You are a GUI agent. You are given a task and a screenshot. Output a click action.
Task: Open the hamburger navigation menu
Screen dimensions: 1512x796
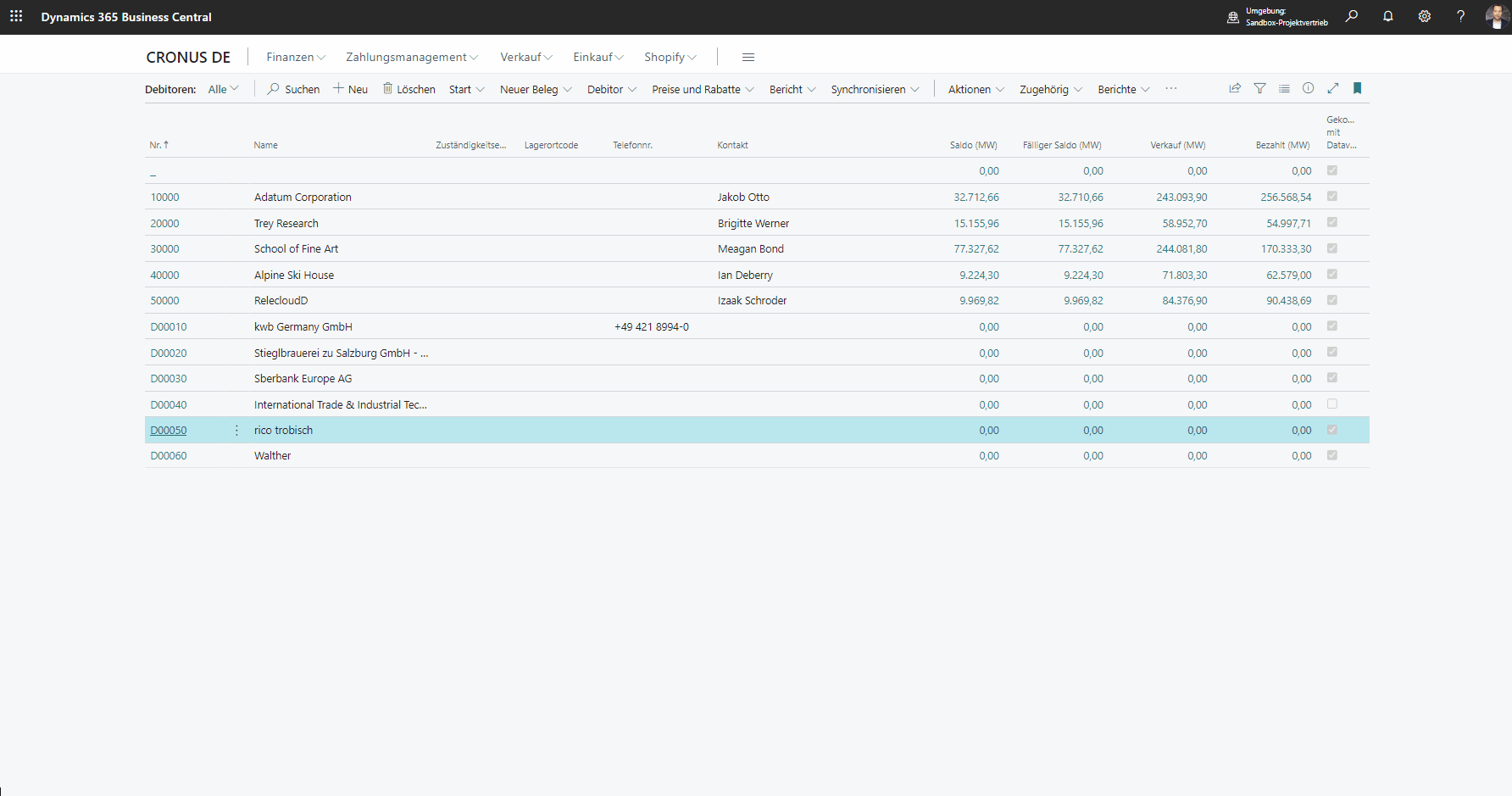[x=748, y=57]
